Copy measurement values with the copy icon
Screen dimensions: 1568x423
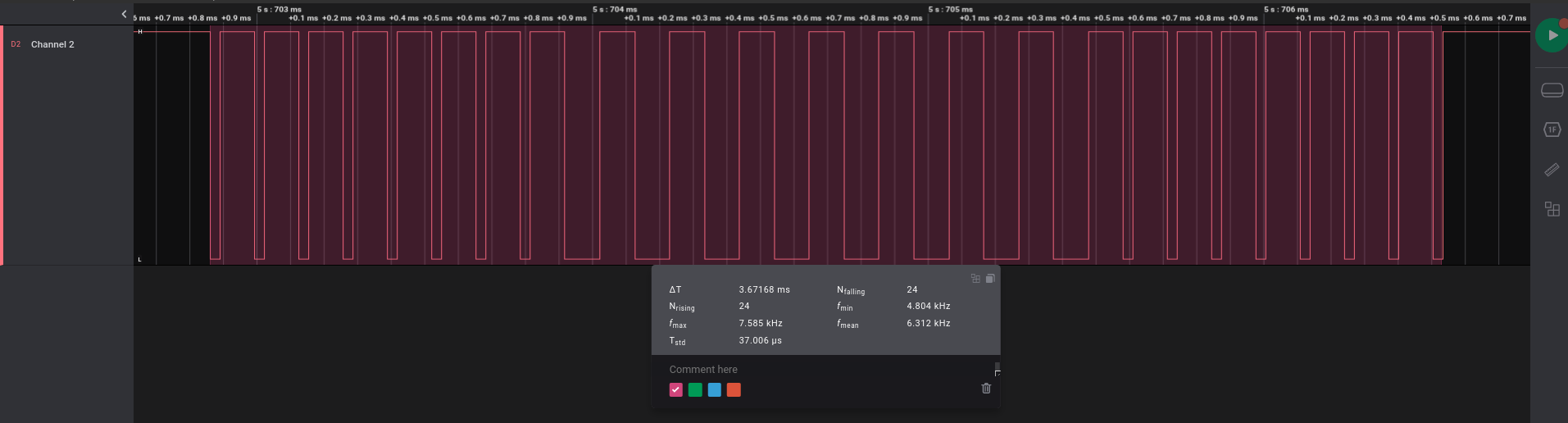click(989, 279)
